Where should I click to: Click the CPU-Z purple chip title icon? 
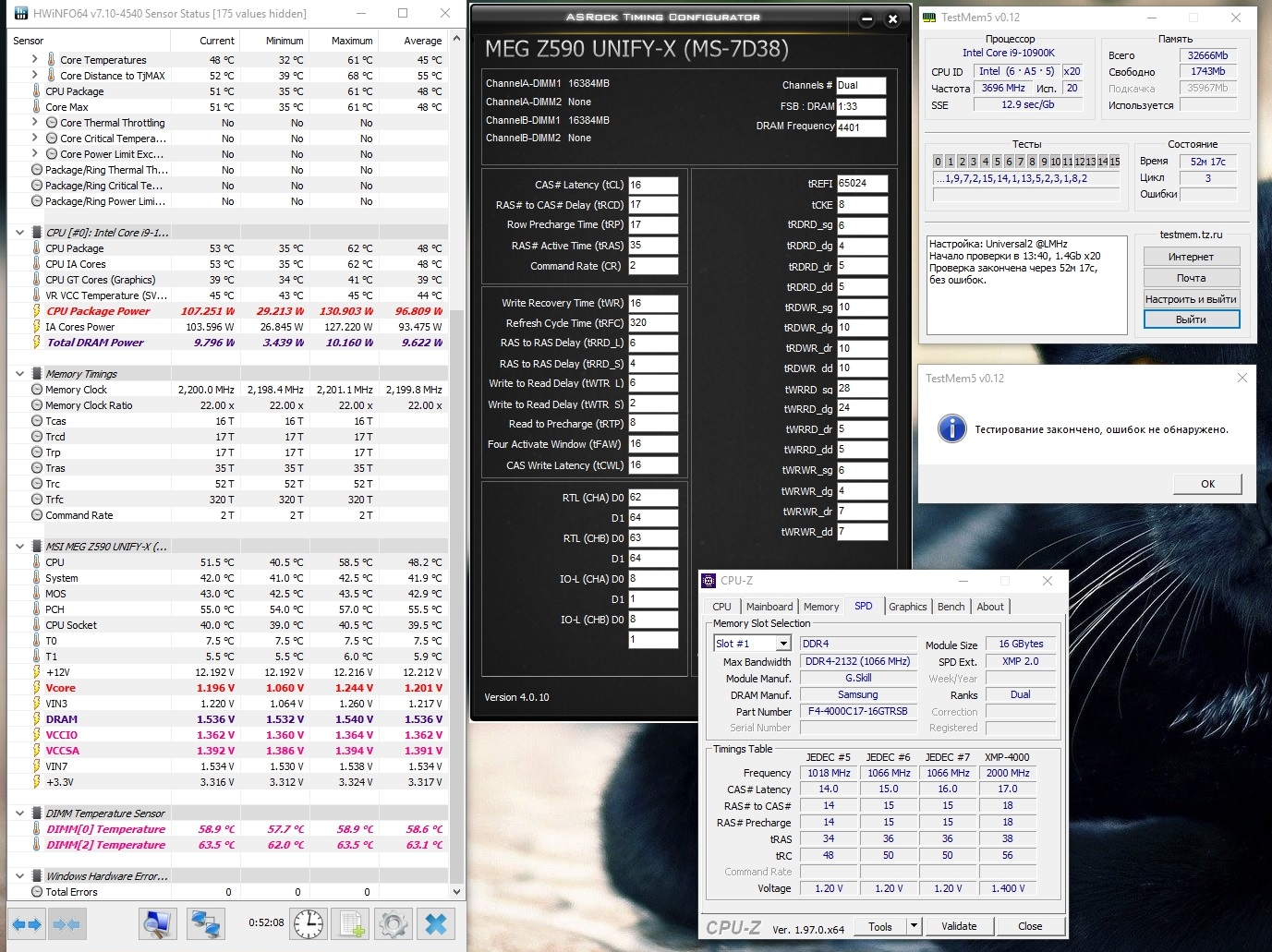(x=709, y=581)
